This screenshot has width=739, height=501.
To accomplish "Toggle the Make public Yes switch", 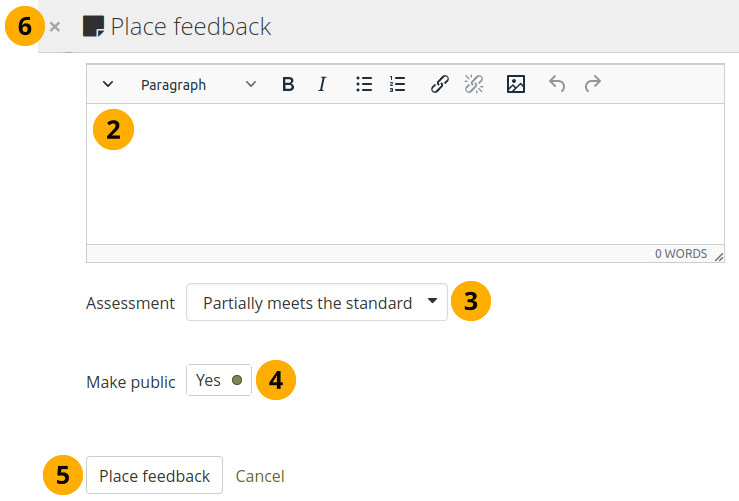I will tap(218, 380).
